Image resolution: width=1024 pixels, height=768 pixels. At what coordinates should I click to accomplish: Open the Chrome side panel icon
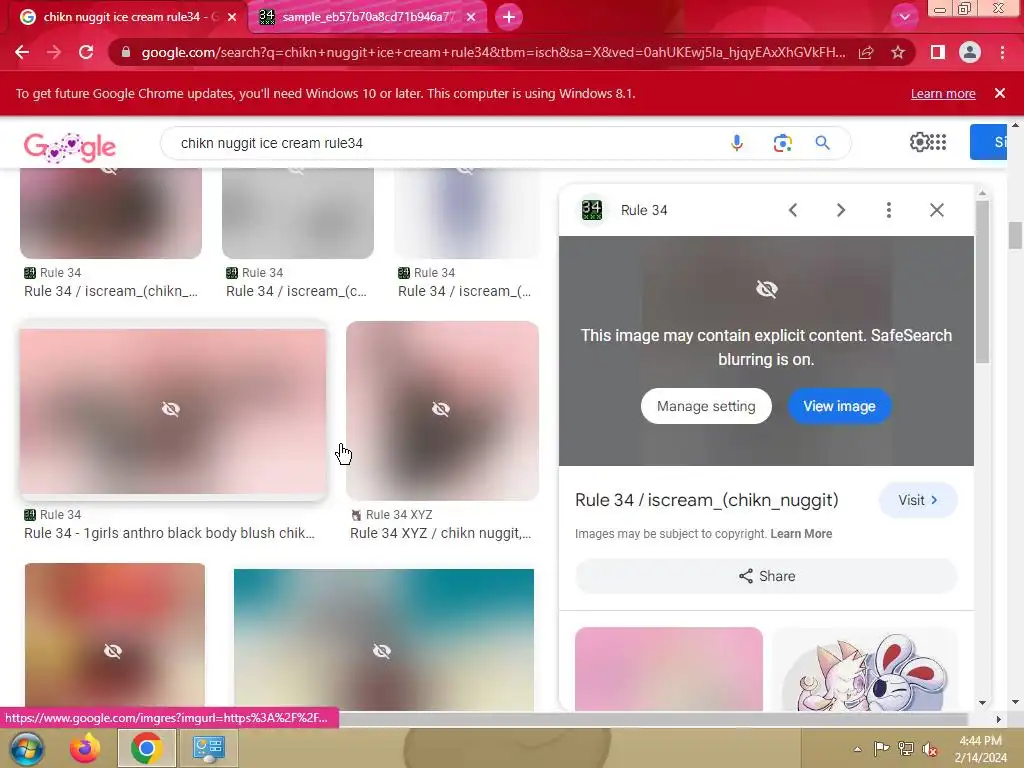point(938,52)
